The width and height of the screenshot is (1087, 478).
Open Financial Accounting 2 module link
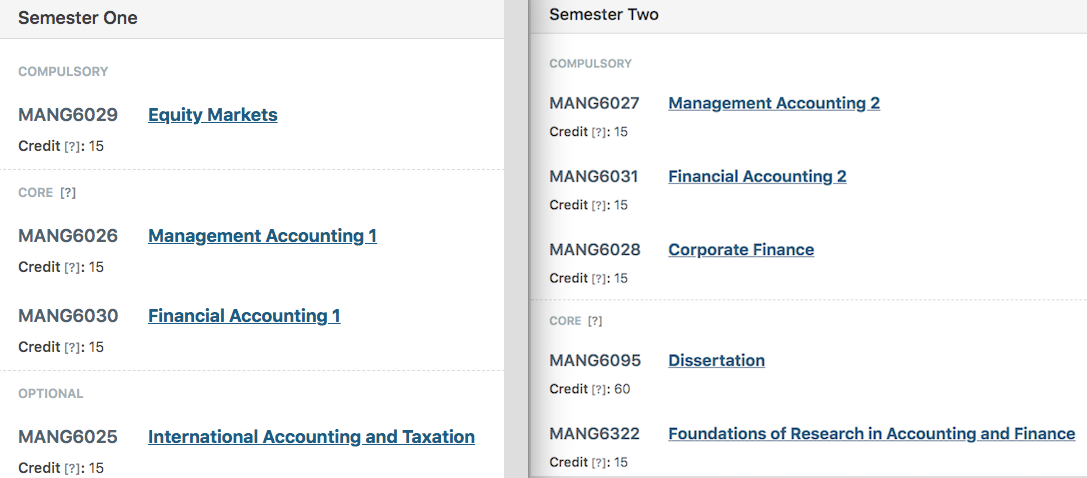(757, 177)
